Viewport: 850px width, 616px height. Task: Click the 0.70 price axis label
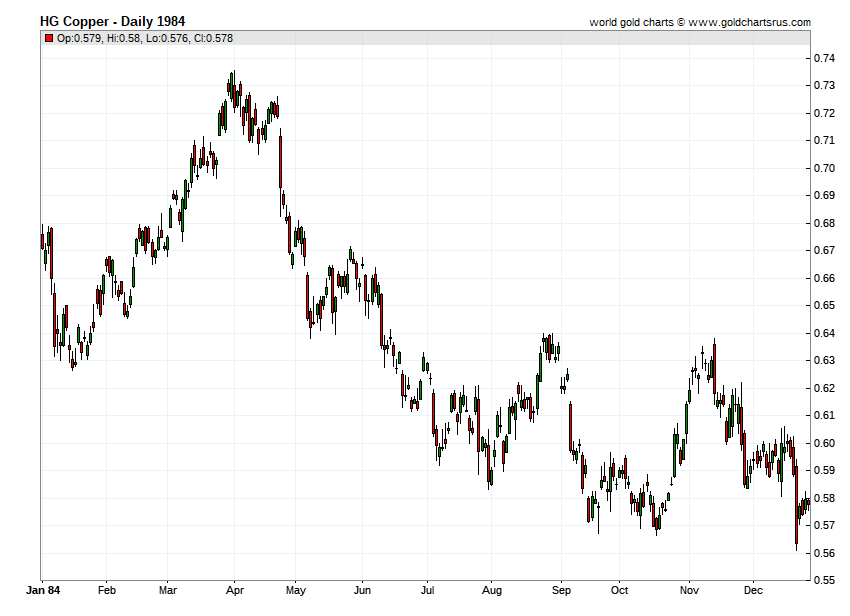[825, 168]
